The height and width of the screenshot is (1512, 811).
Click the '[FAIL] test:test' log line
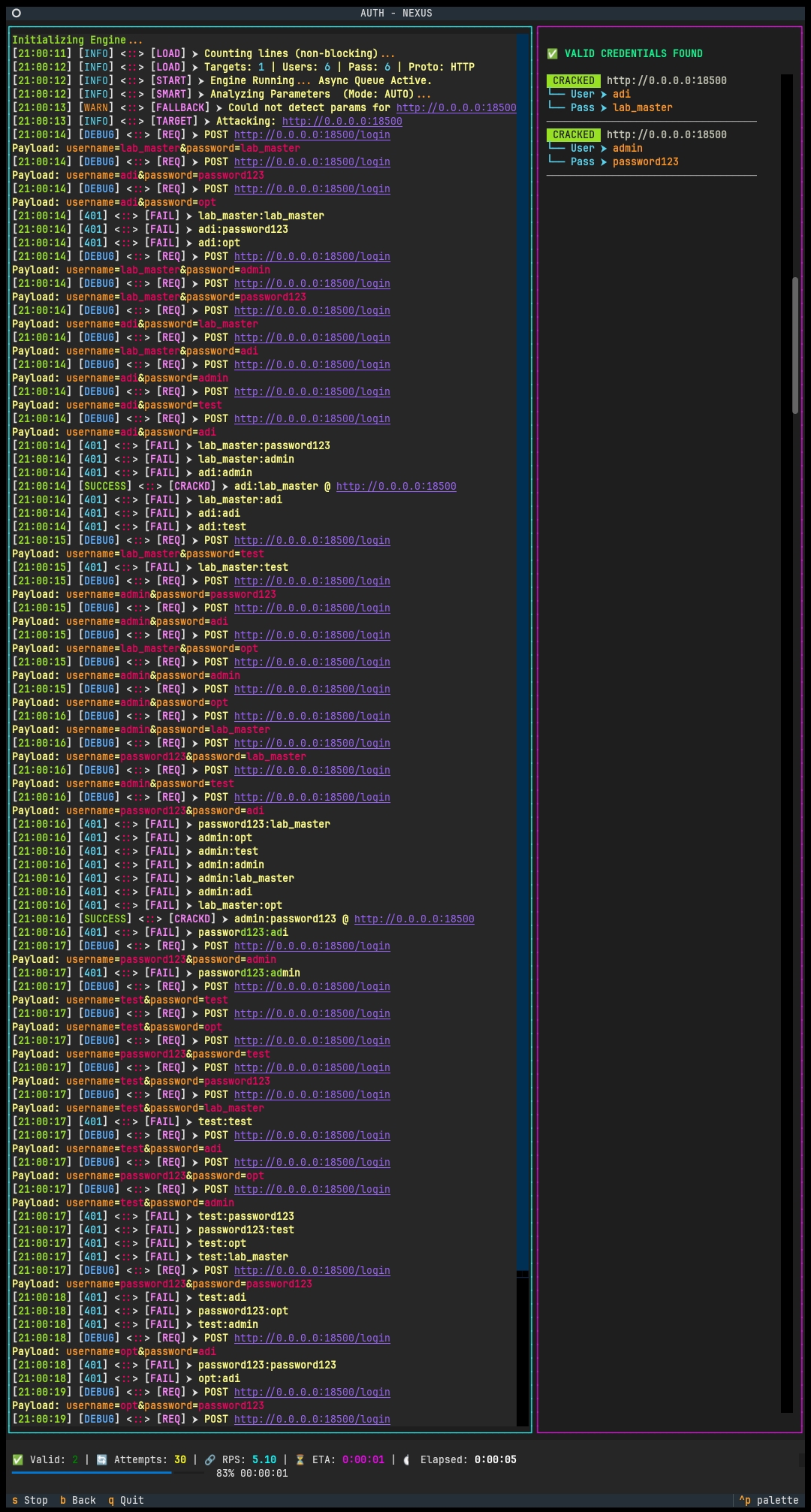132,1121
